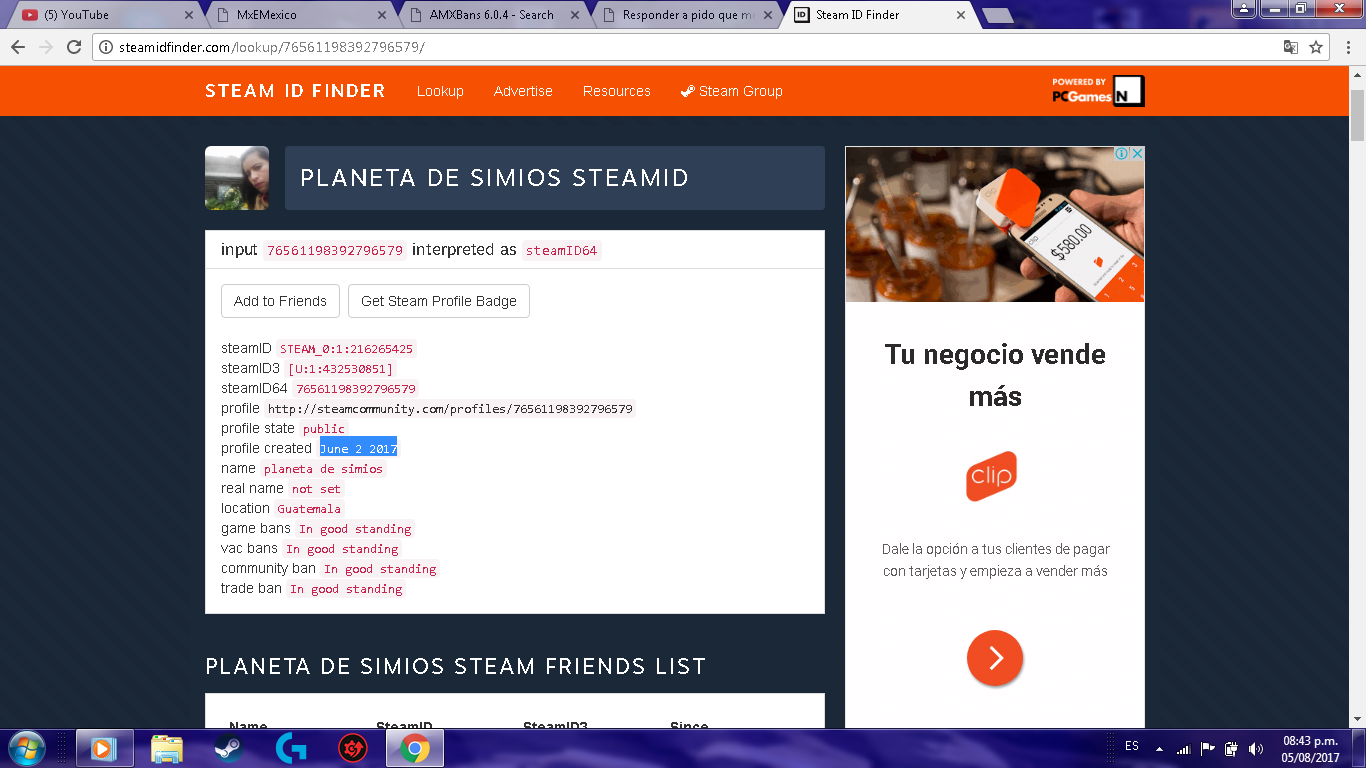Click the steamID64 value in the details list

click(356, 389)
